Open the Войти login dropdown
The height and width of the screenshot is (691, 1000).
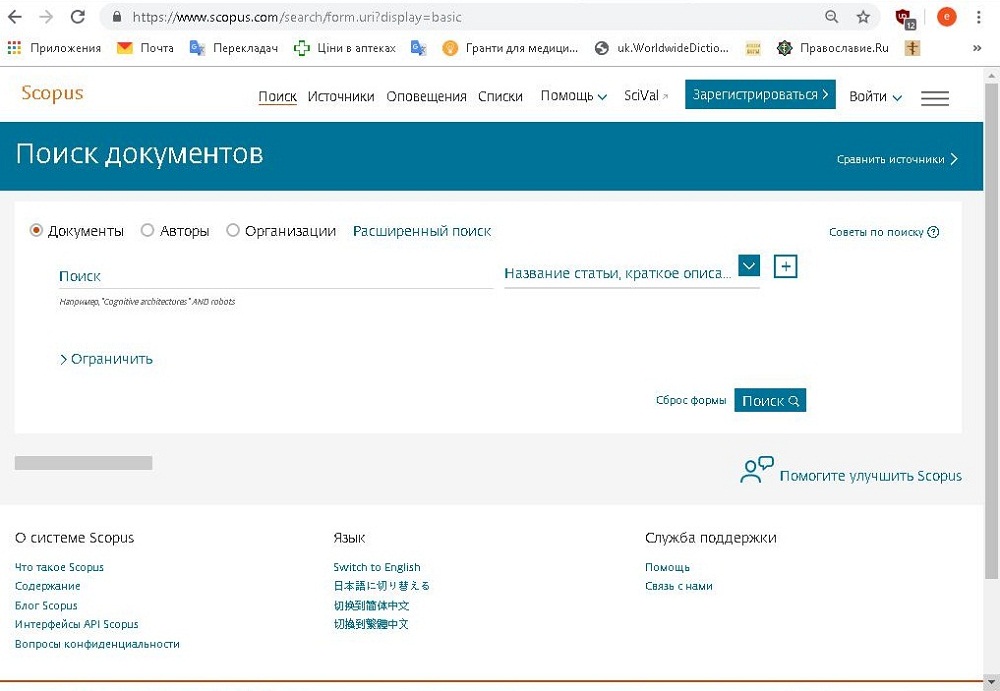click(x=875, y=97)
